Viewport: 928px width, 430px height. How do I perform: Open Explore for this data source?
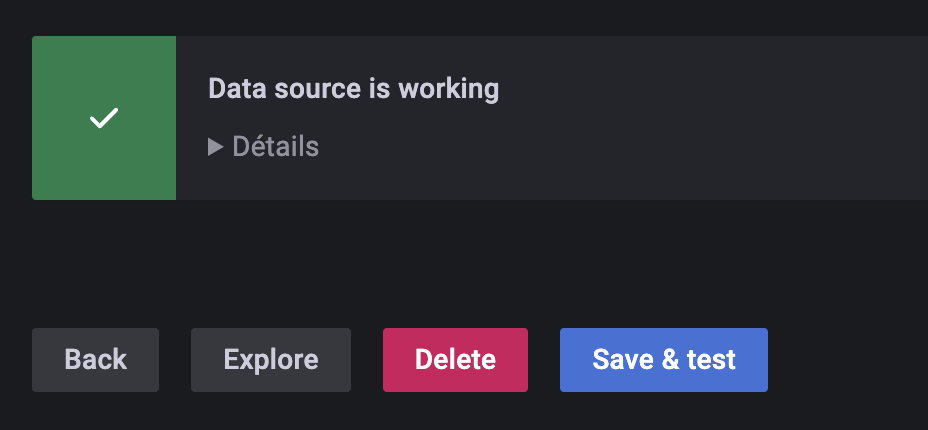(271, 360)
